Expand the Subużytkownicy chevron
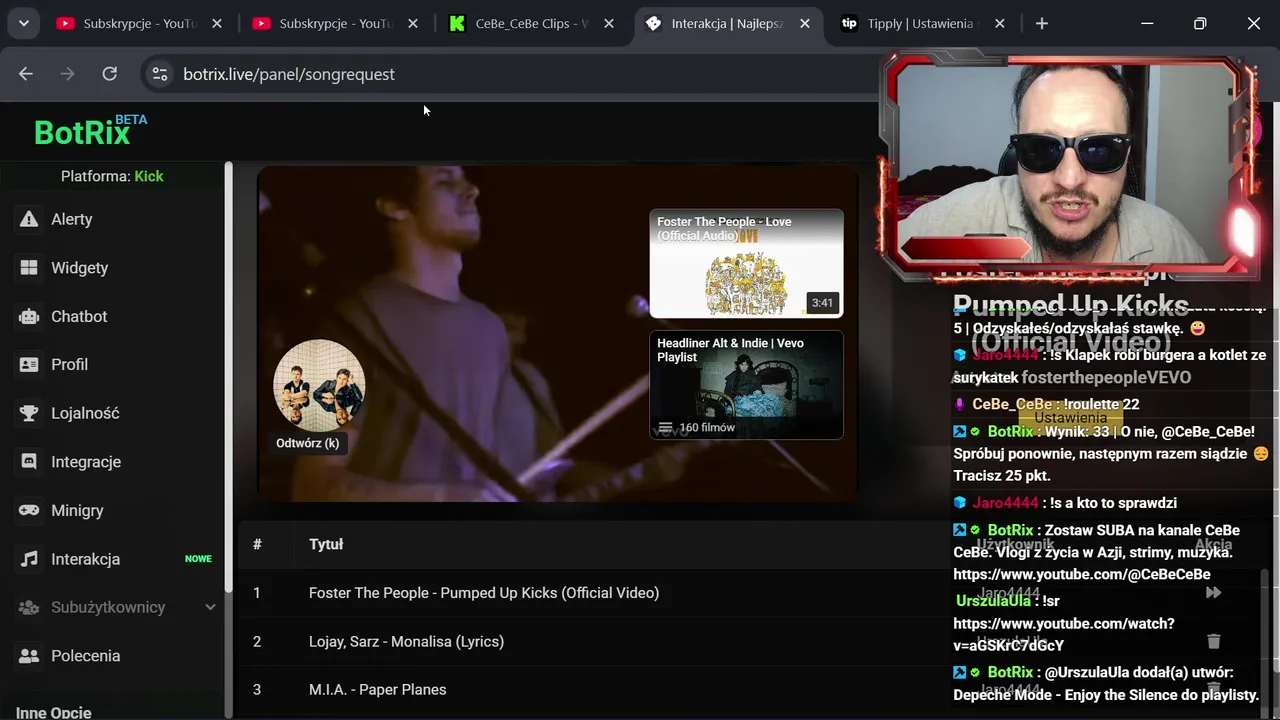Image resolution: width=1280 pixels, height=720 pixels. 210,607
